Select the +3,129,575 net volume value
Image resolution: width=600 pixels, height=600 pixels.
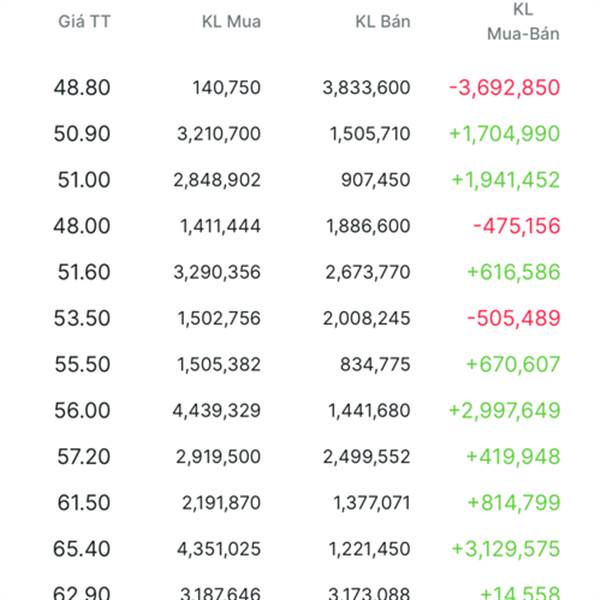504,548
